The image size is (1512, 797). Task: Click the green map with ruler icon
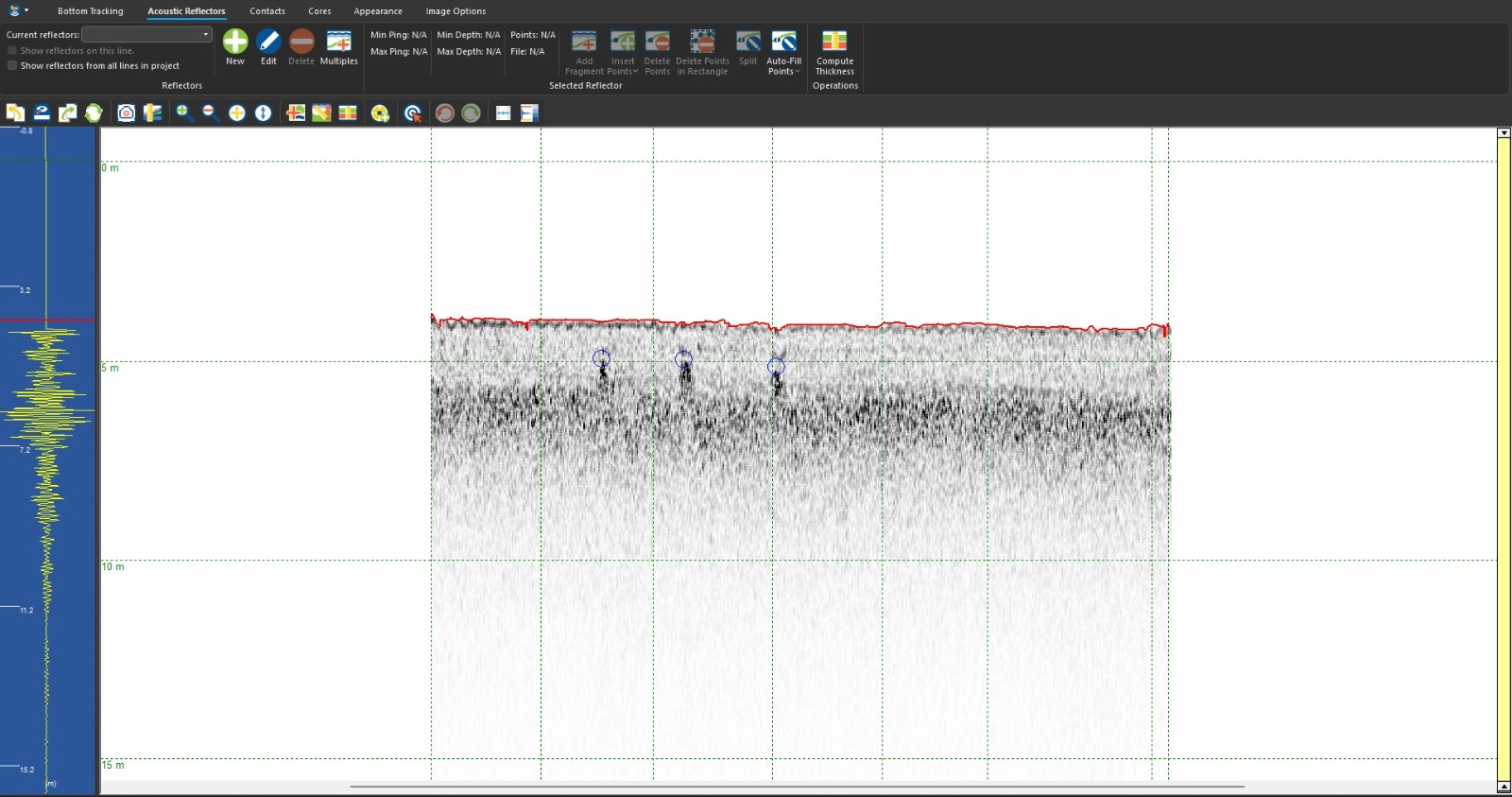pyautogui.click(x=322, y=113)
